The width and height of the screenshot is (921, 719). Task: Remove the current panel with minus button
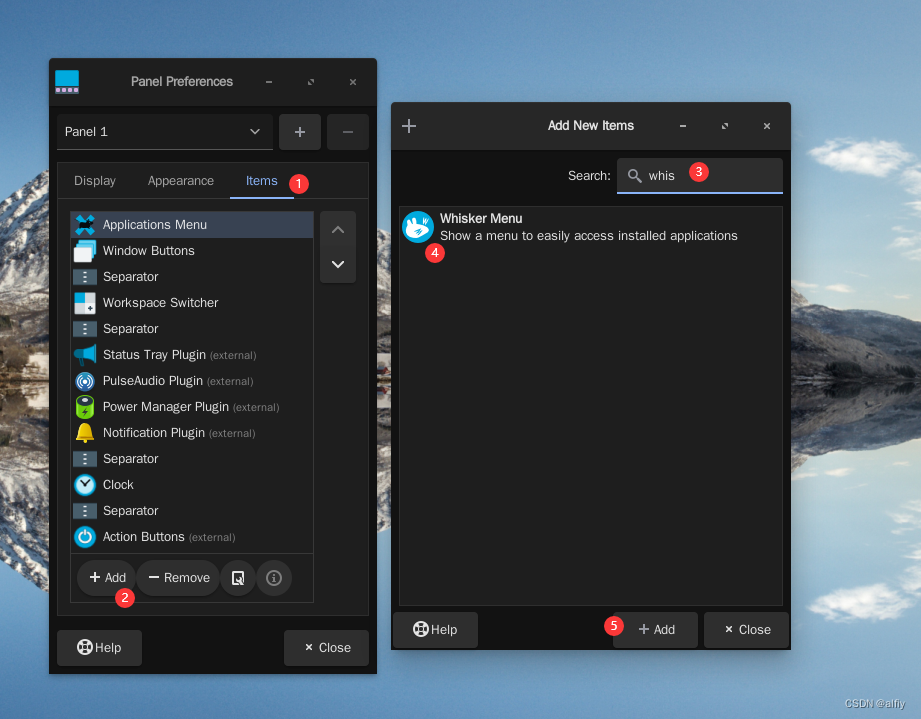348,132
